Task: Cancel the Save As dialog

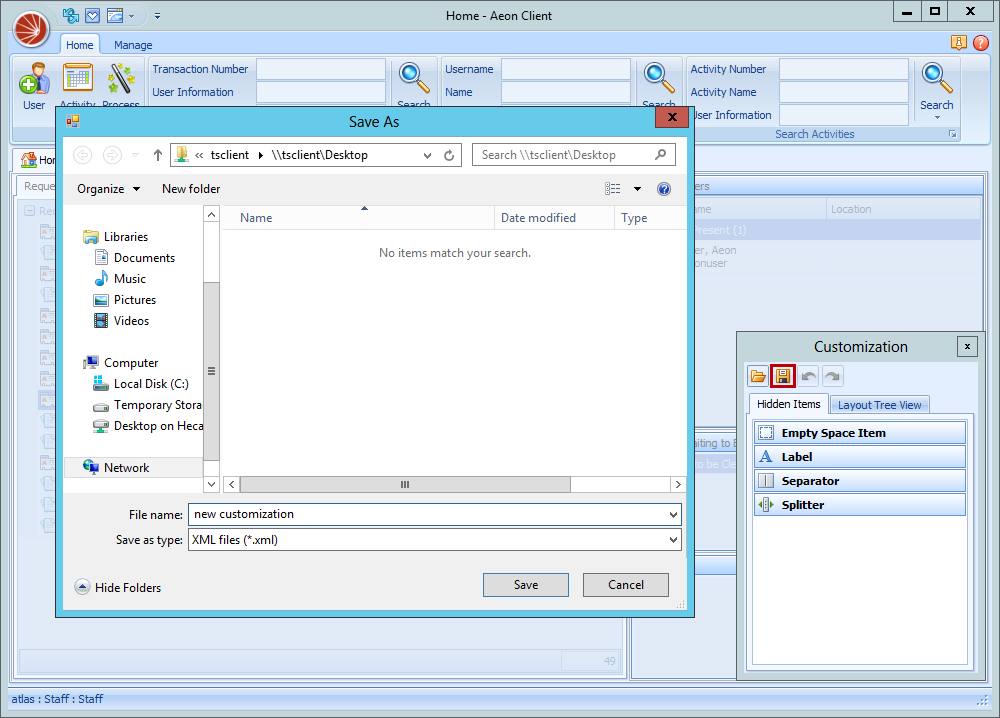Action: (625, 585)
